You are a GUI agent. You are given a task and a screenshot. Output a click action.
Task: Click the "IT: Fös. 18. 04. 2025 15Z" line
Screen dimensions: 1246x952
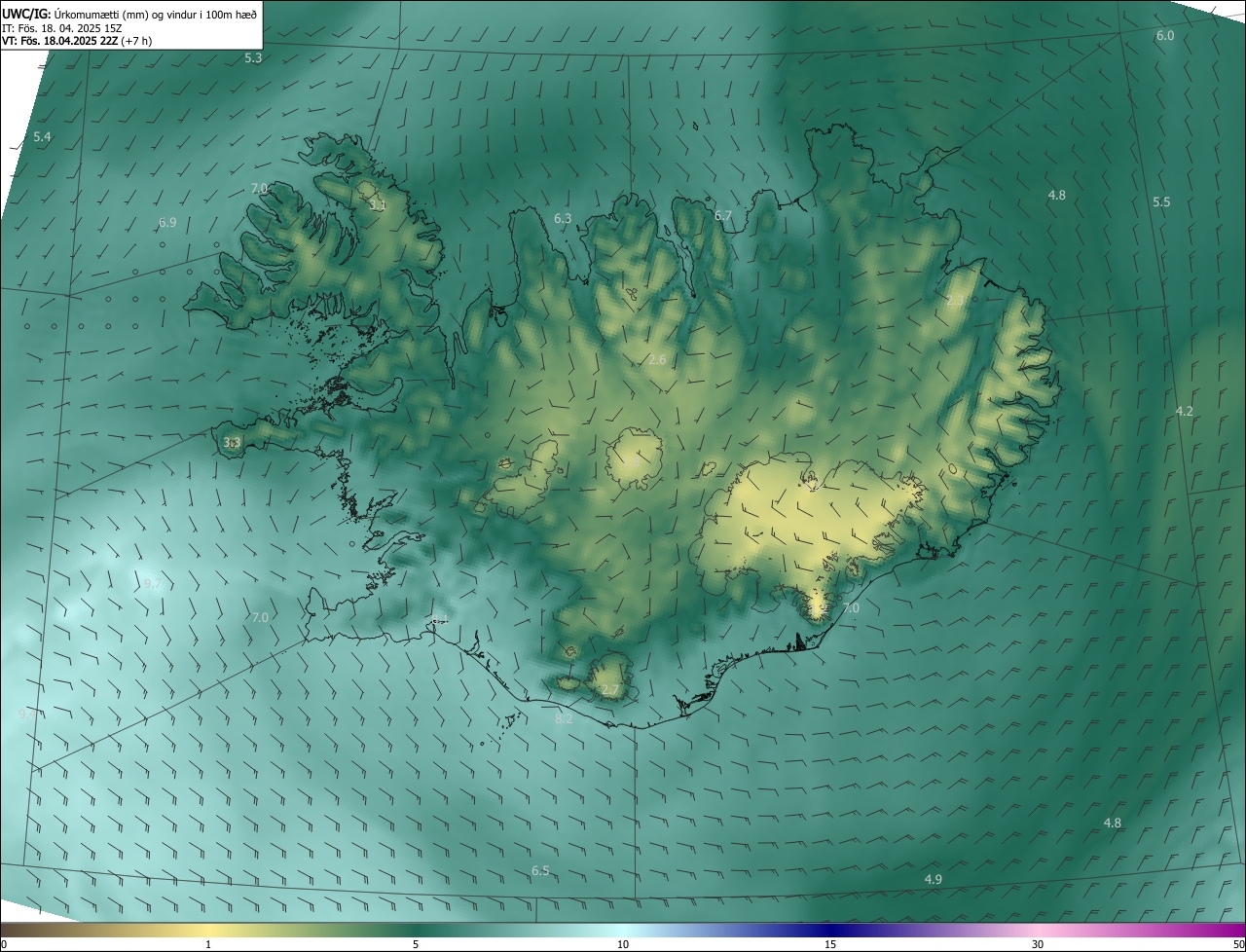(x=61, y=27)
